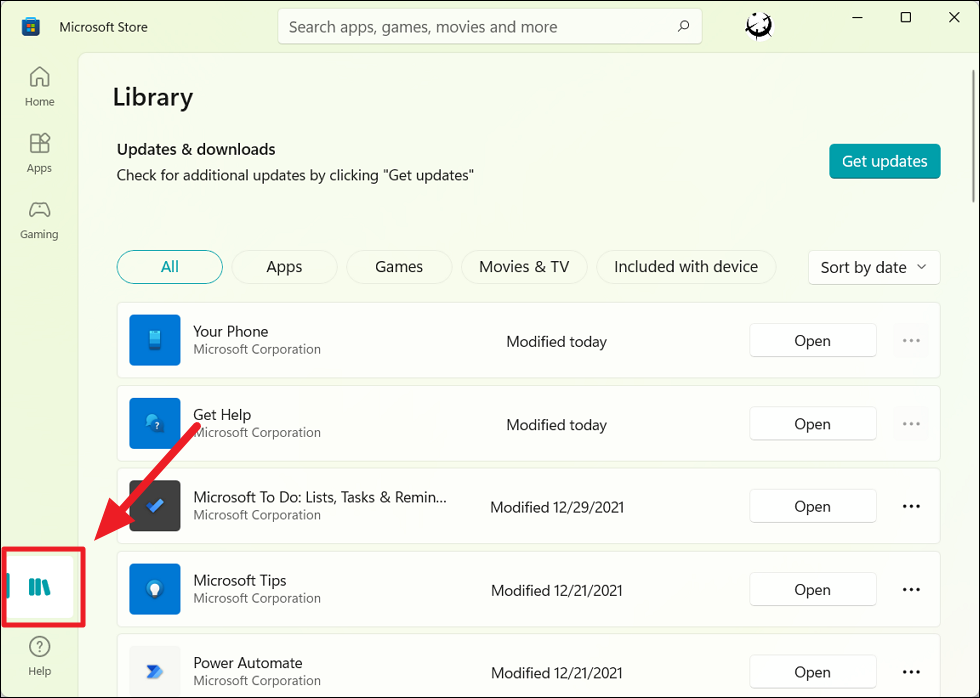Image resolution: width=980 pixels, height=698 pixels.
Task: Click the Microsoft Store logo icon
Action: [x=31, y=27]
